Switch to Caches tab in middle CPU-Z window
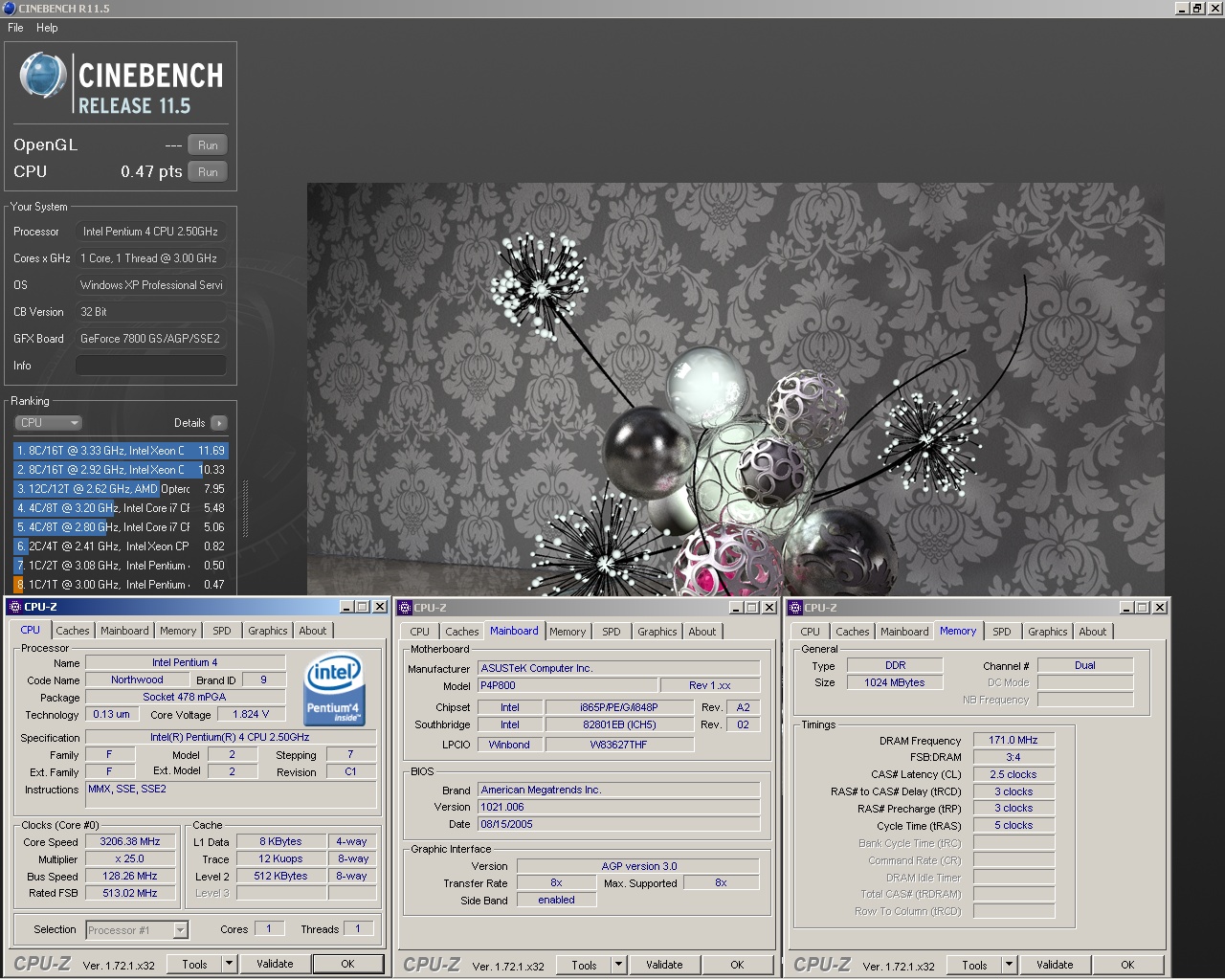Image resolution: width=1225 pixels, height=980 pixels. 461,632
